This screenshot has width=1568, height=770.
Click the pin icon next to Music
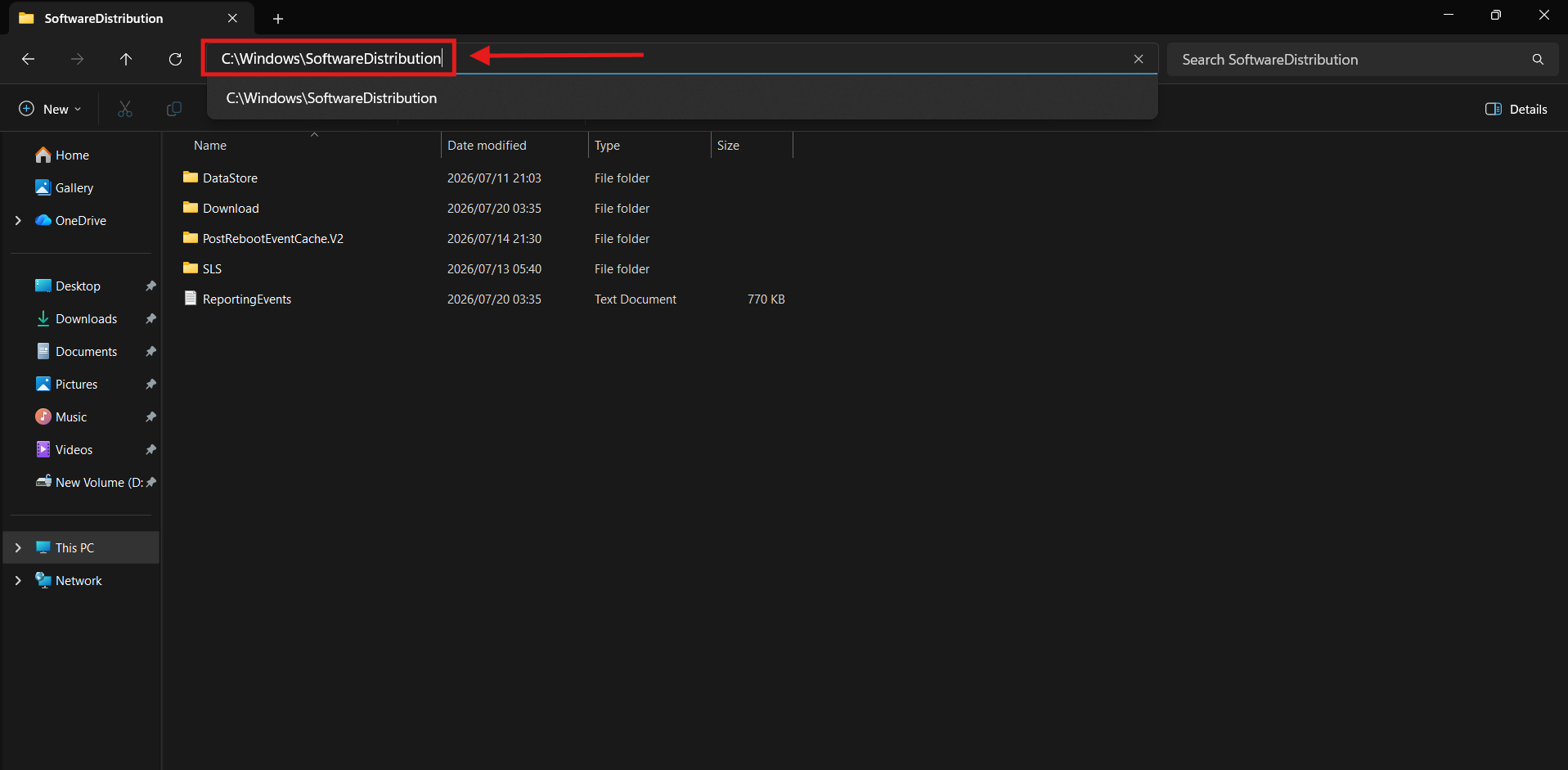(151, 417)
